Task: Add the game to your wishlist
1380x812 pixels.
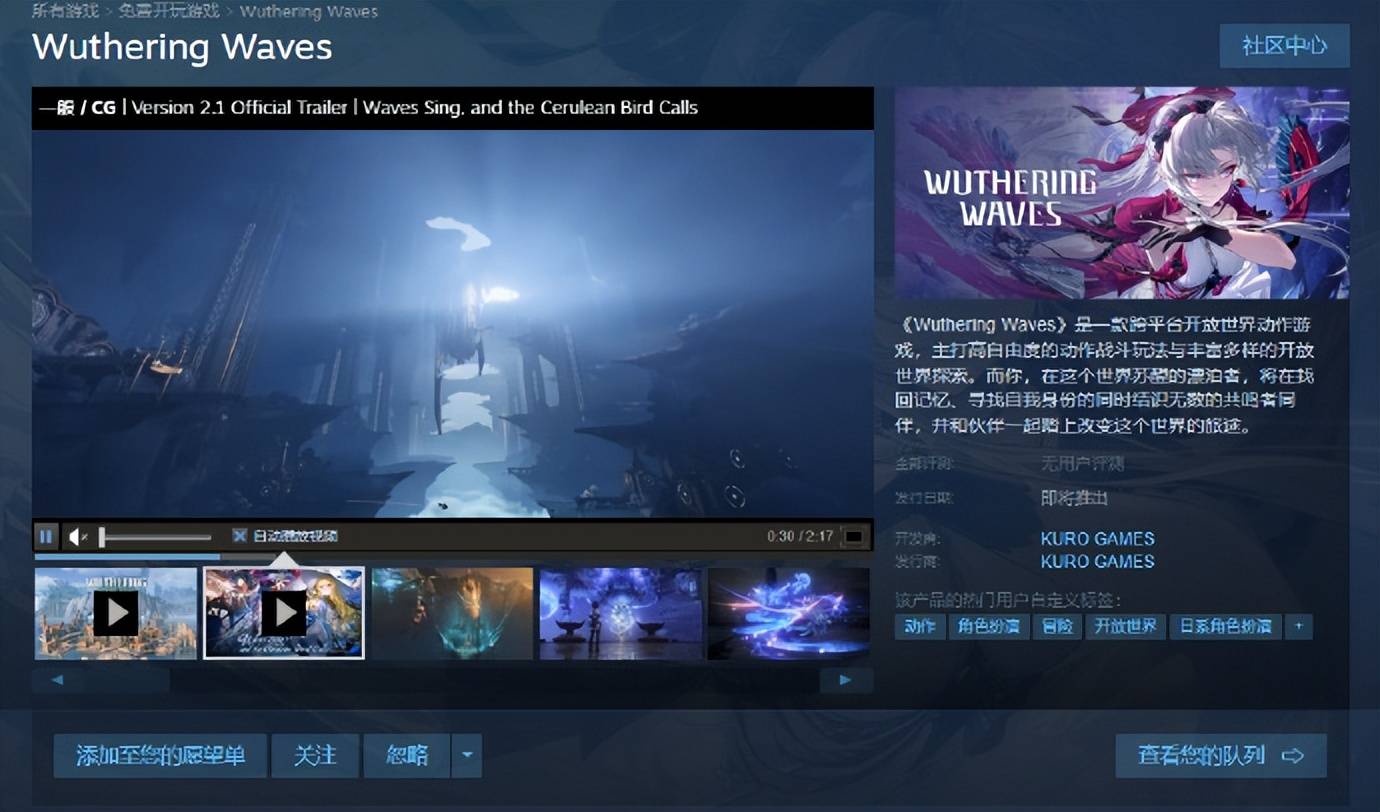Action: [x=160, y=756]
